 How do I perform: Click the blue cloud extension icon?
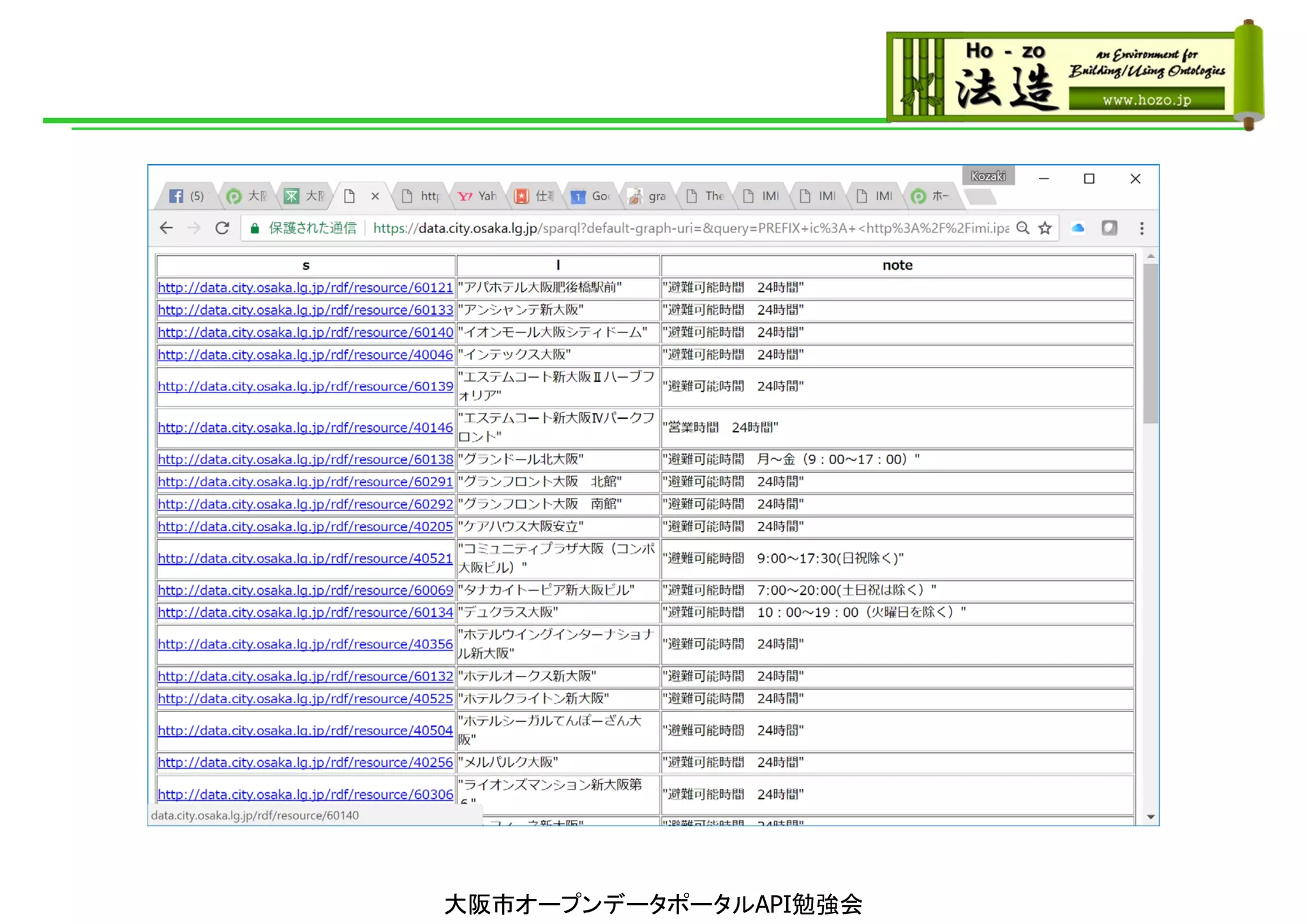pos(1078,228)
